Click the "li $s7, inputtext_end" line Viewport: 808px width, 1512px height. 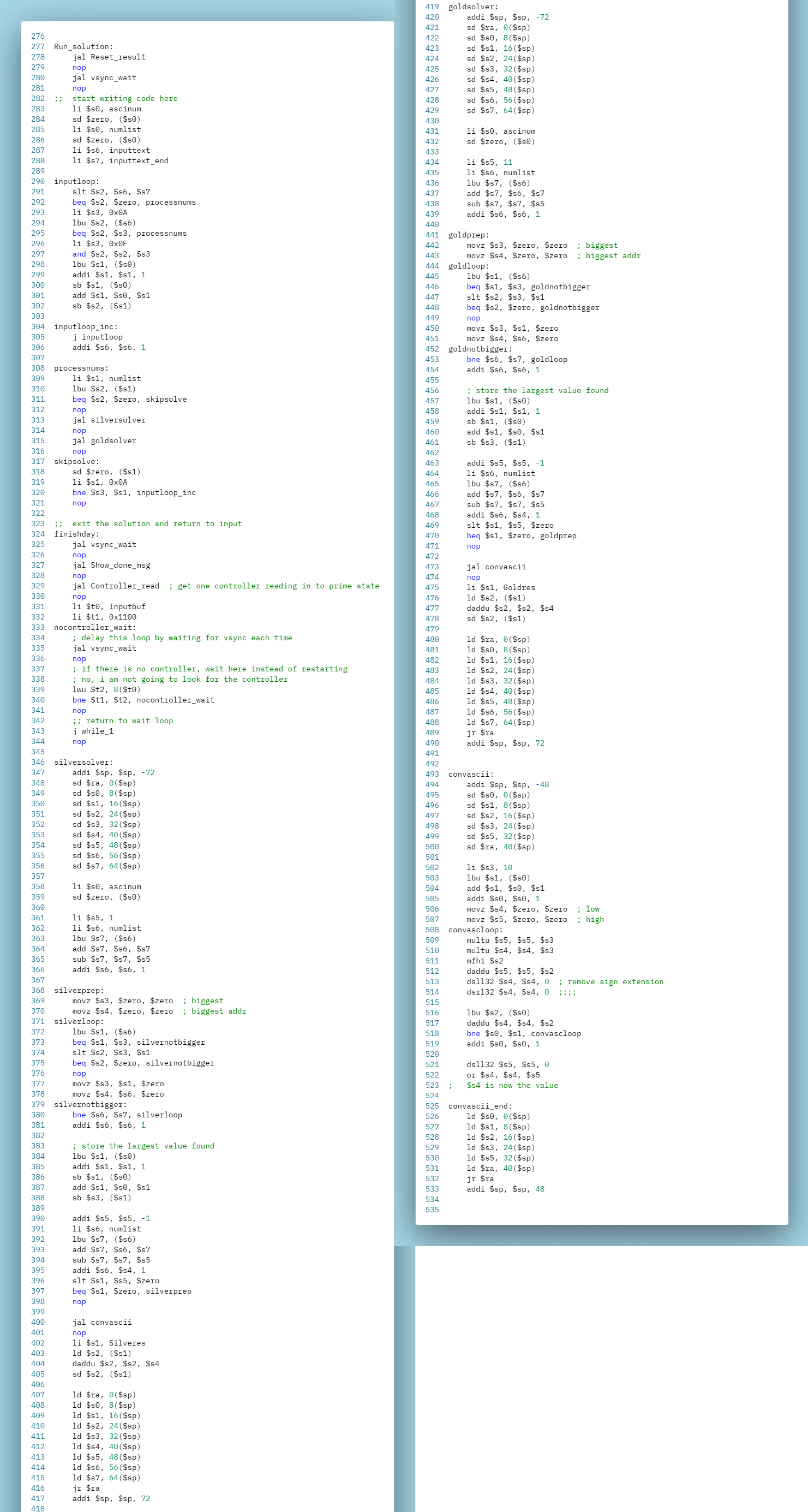click(120, 161)
